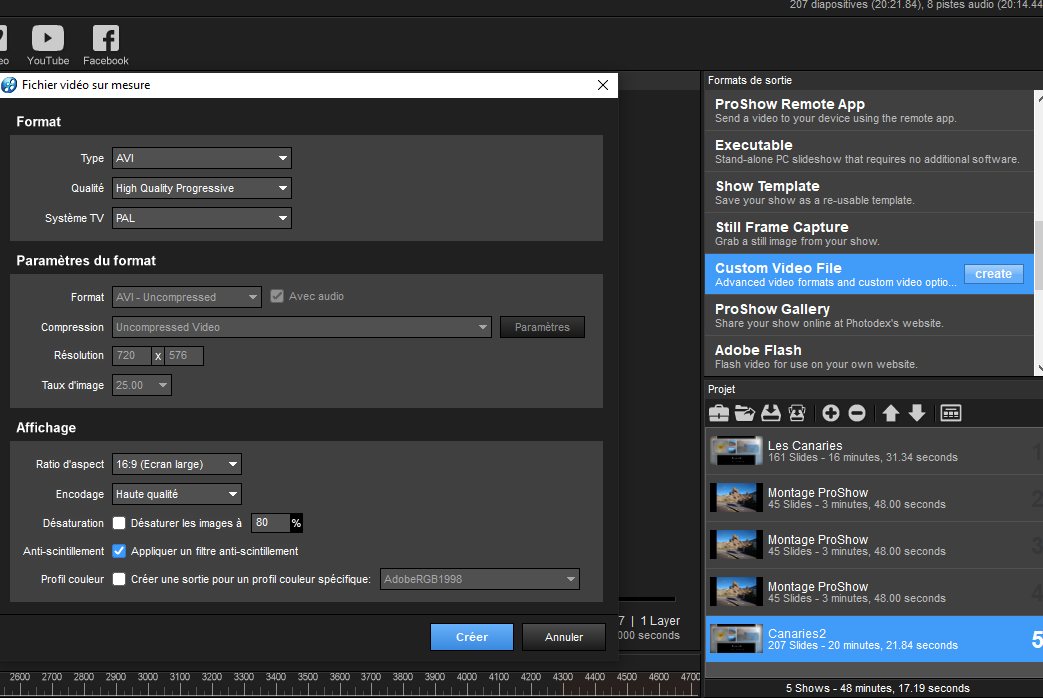Move selected show down with arrow icon
The height and width of the screenshot is (698, 1043).
point(917,413)
